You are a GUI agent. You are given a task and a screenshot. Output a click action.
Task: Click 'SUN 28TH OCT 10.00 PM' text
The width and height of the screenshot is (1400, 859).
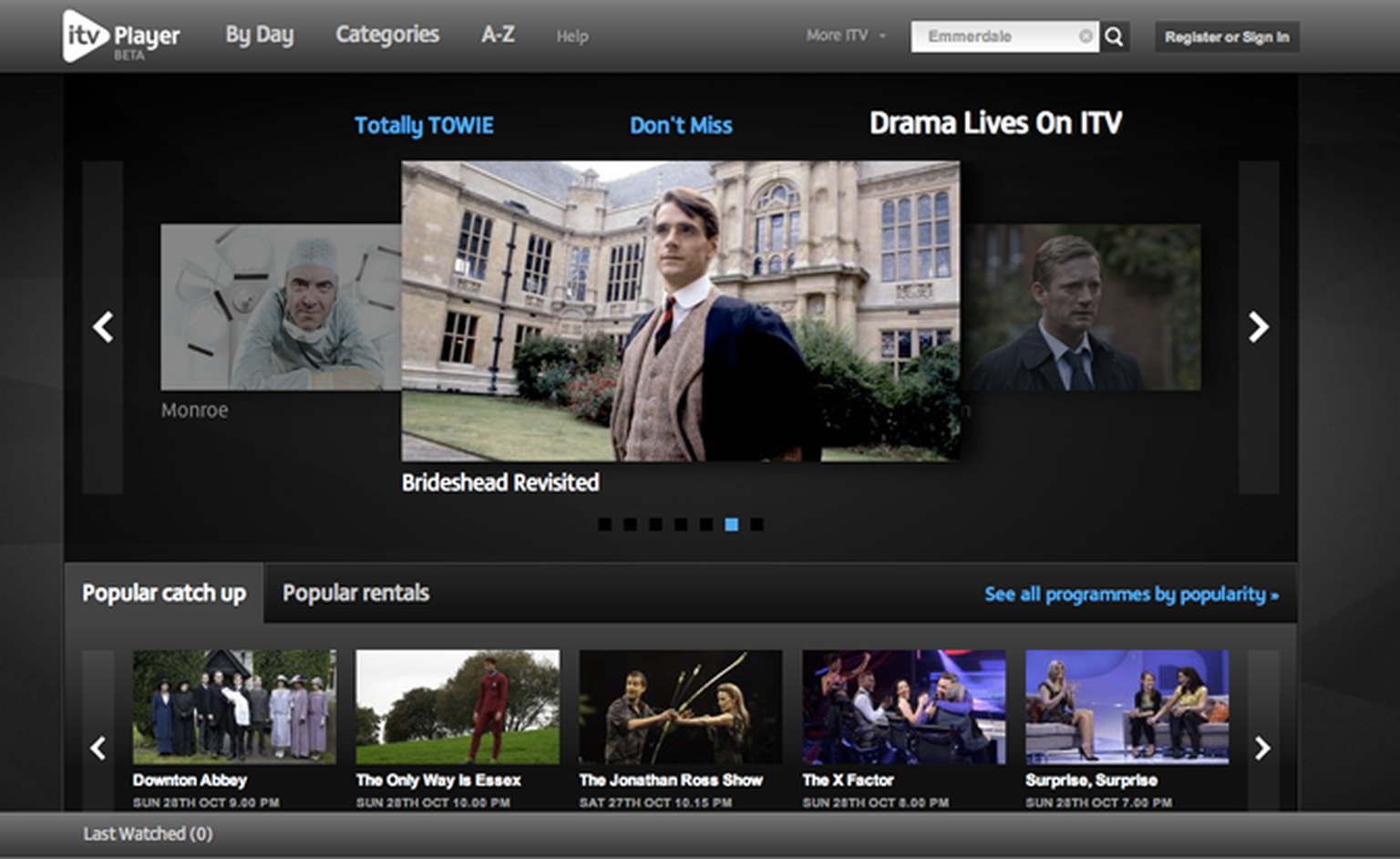pyautogui.click(x=433, y=803)
